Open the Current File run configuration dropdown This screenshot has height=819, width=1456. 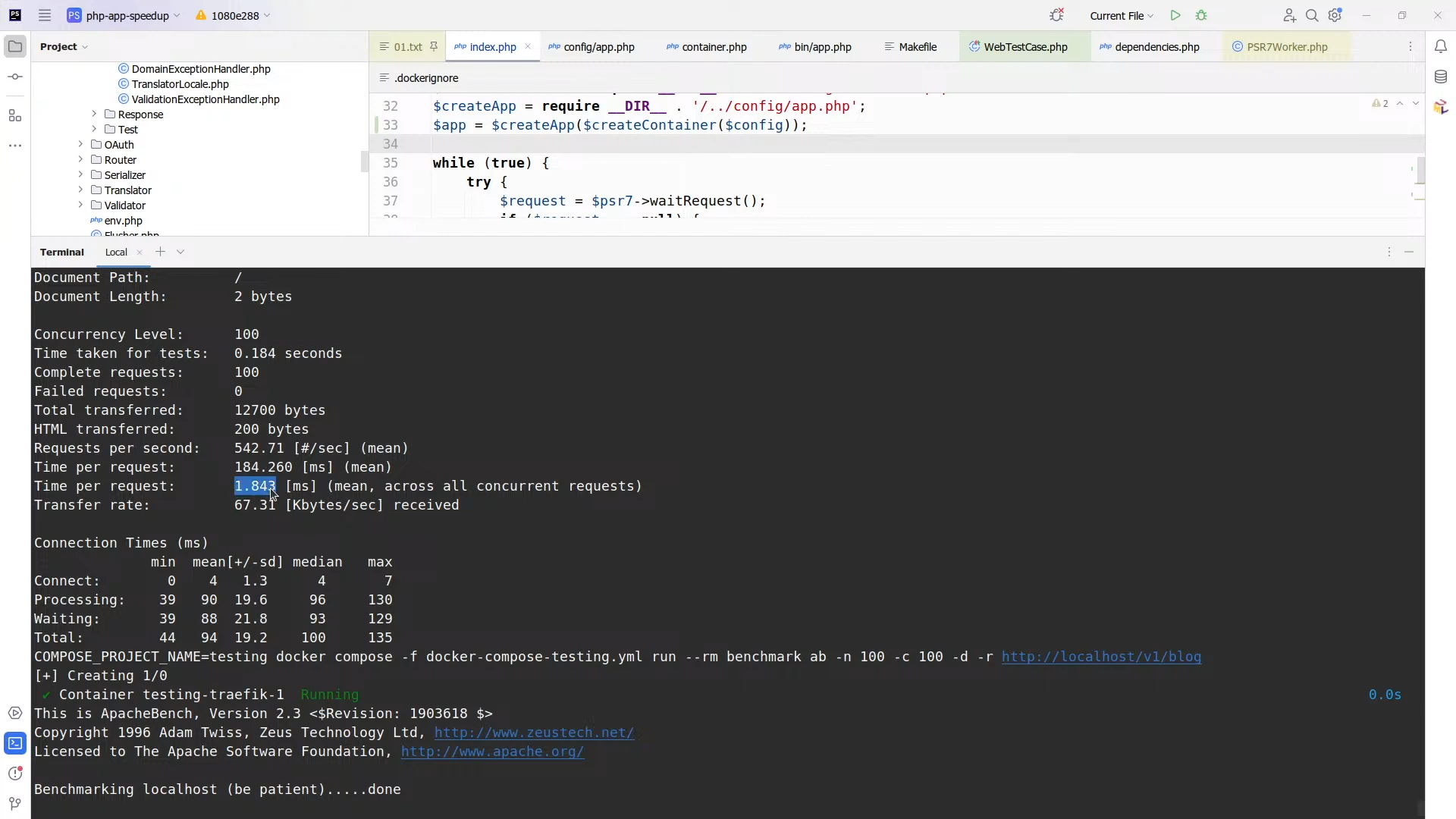tap(1121, 15)
